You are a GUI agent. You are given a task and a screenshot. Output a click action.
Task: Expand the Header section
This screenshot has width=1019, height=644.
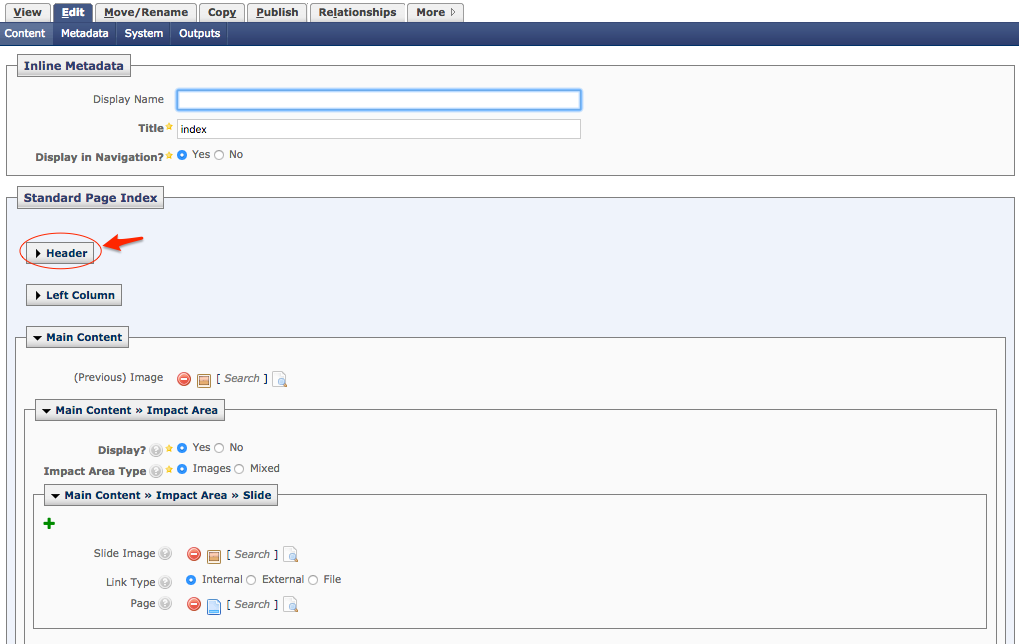(59, 252)
